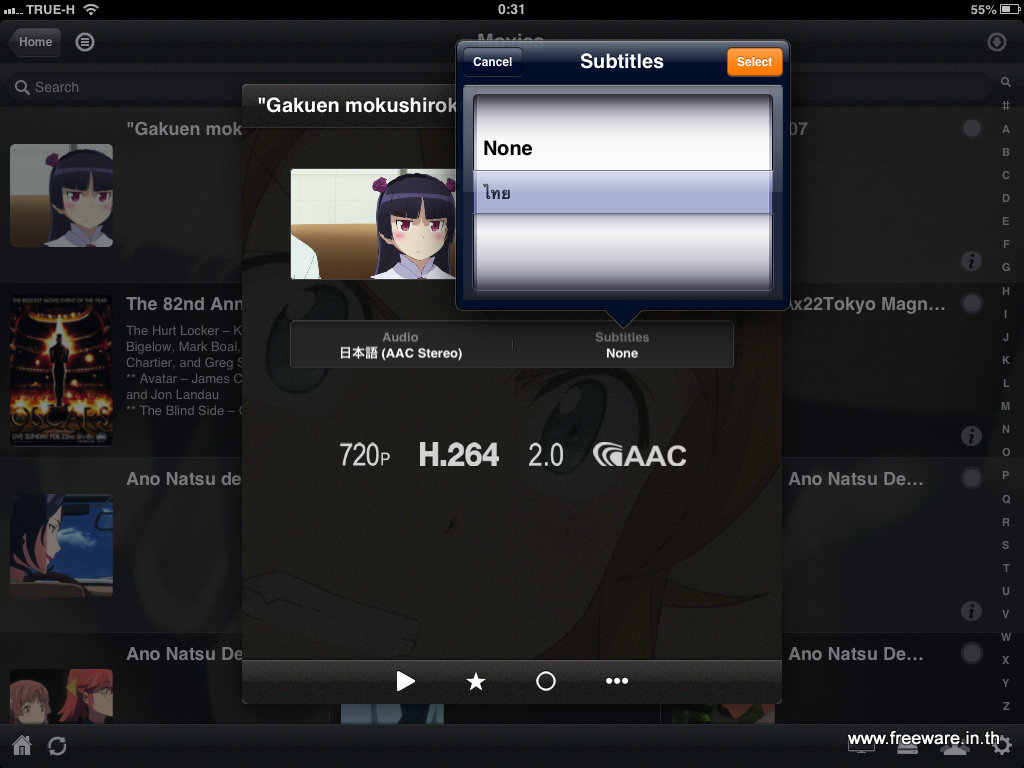Choose None in the subtitle picker

[x=622, y=148]
